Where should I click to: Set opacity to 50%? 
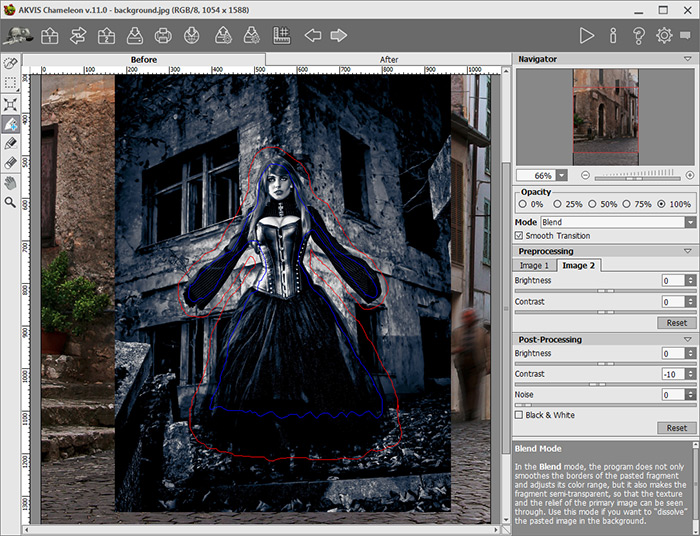coord(592,204)
